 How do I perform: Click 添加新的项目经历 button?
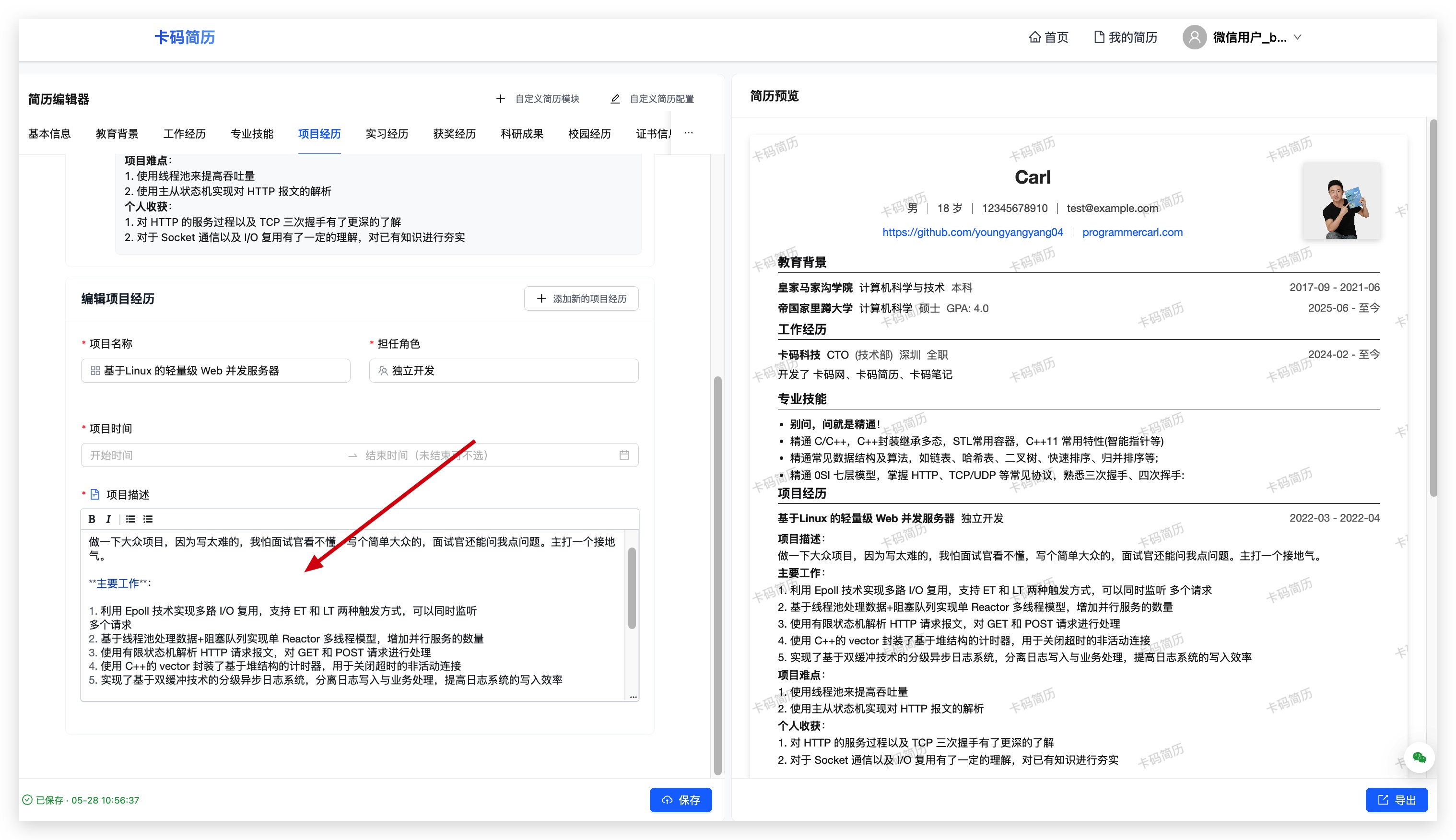point(581,298)
